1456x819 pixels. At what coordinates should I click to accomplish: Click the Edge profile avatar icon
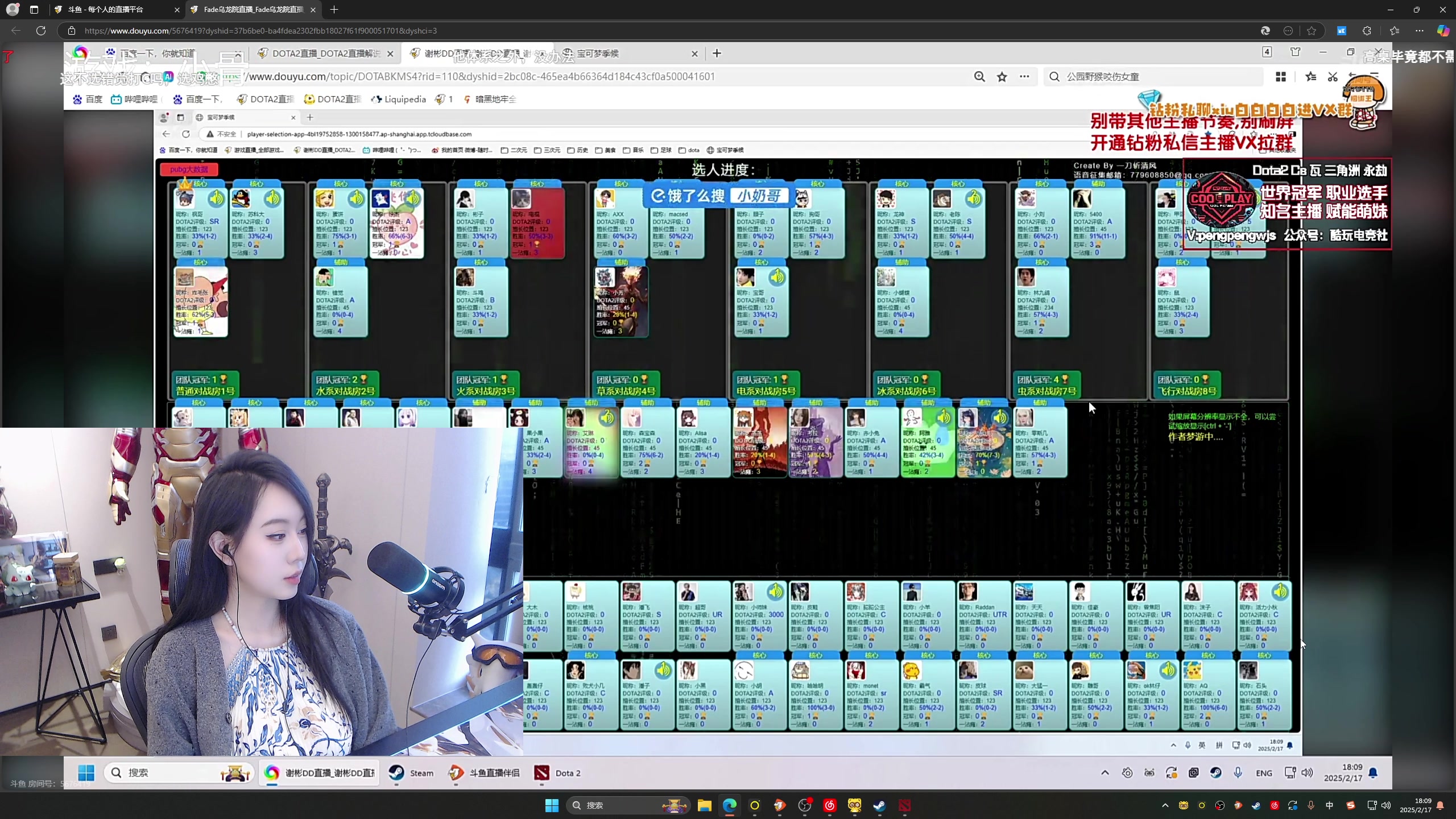13,10
